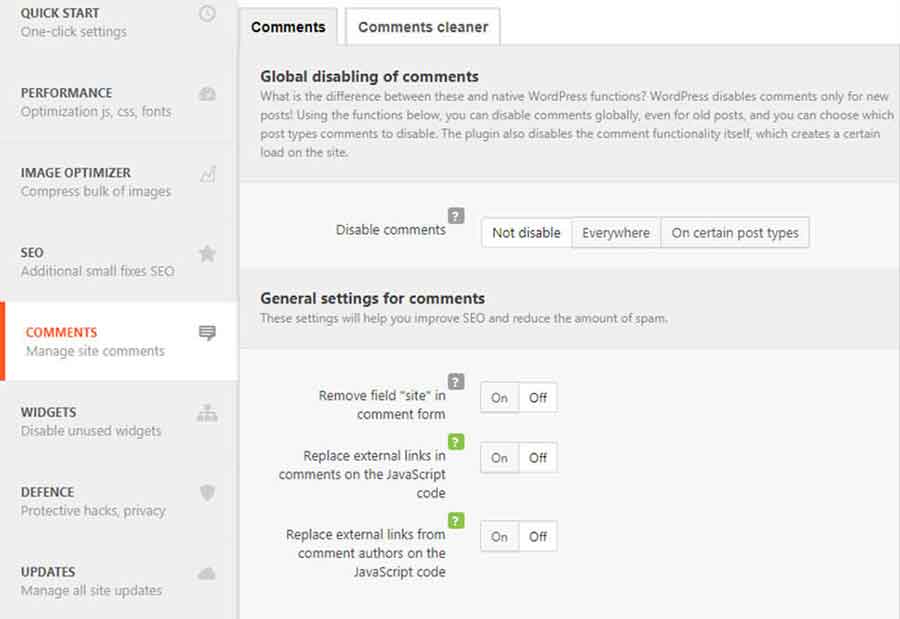Open help hint for Disable comments
The height and width of the screenshot is (619, 900).
456,216
